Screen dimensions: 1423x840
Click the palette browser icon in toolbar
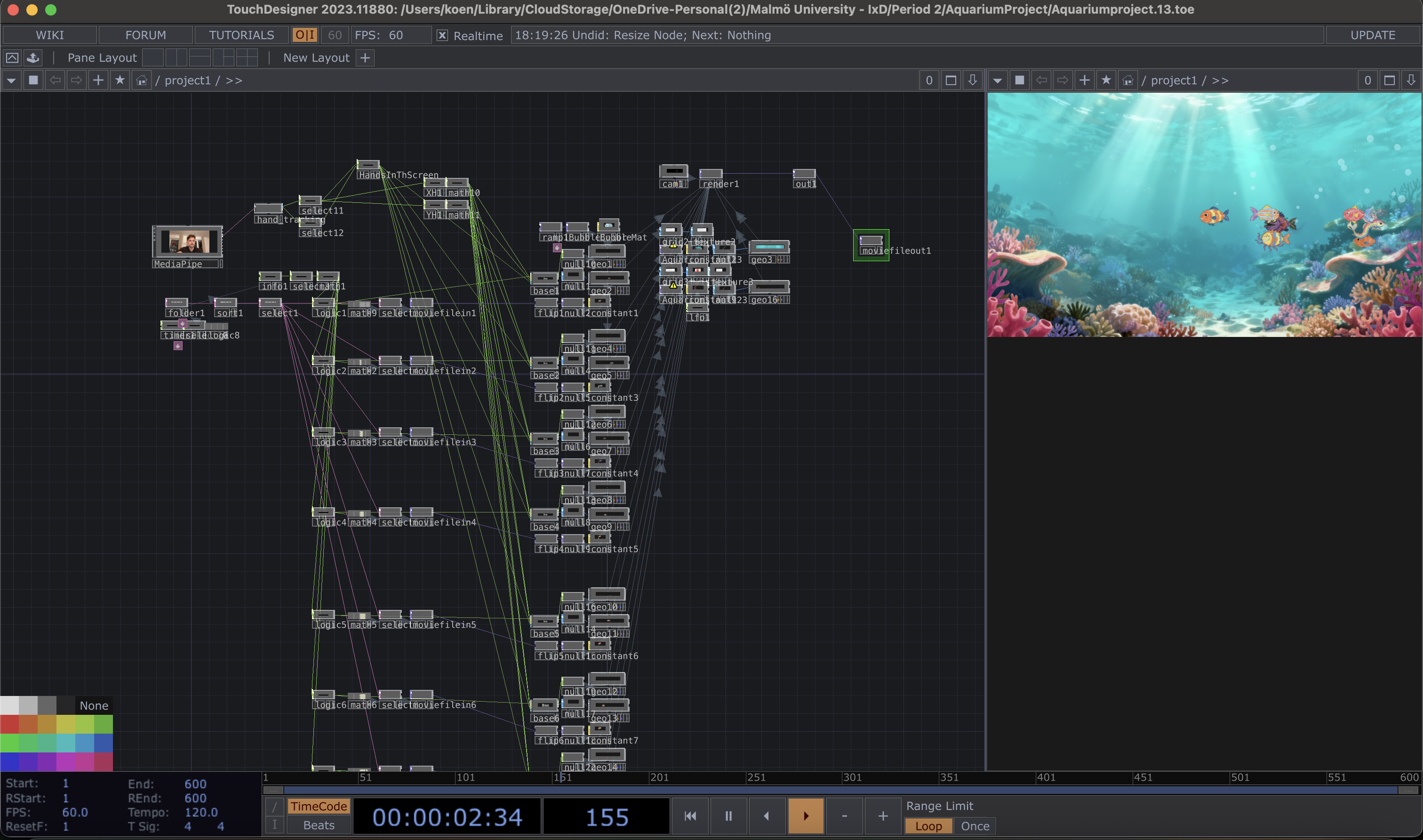tap(33, 58)
